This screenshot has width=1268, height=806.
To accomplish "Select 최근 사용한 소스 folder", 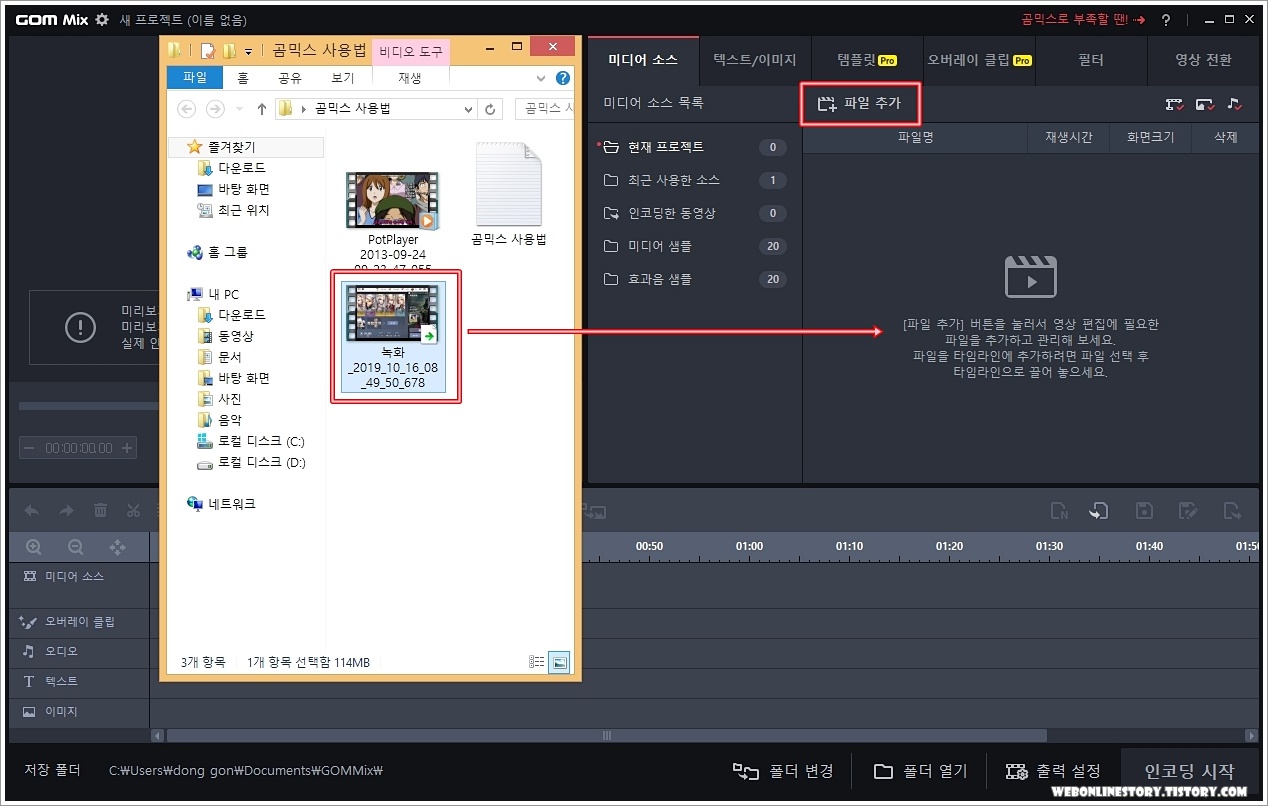I will click(x=694, y=180).
